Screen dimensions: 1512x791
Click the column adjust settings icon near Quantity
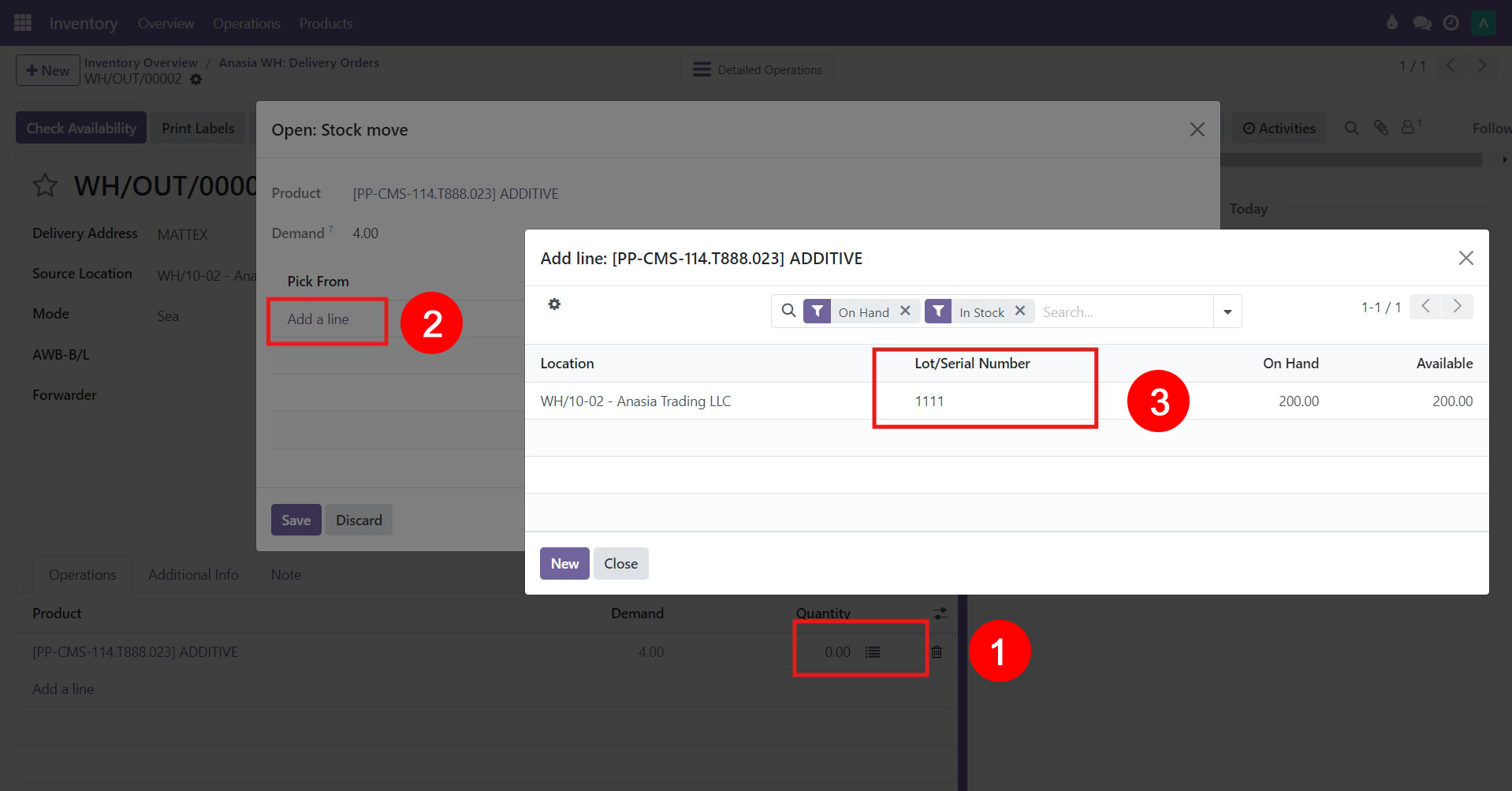(940, 614)
